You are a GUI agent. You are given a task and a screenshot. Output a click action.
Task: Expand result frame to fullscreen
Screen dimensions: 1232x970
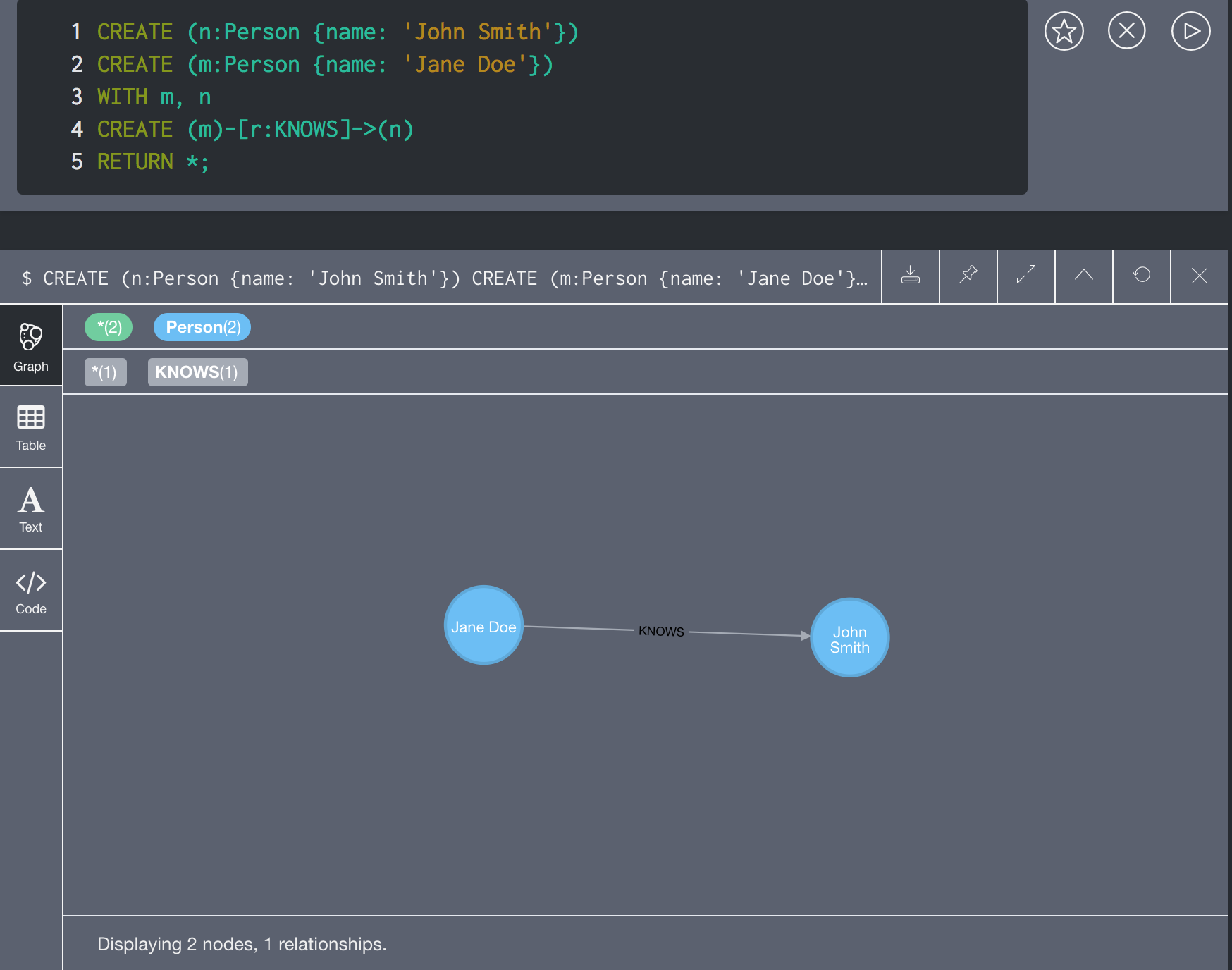pos(1026,276)
